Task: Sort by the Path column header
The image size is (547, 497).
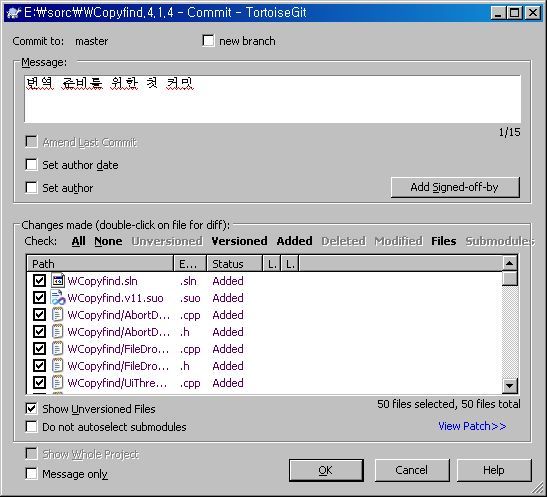Action: pos(100,264)
